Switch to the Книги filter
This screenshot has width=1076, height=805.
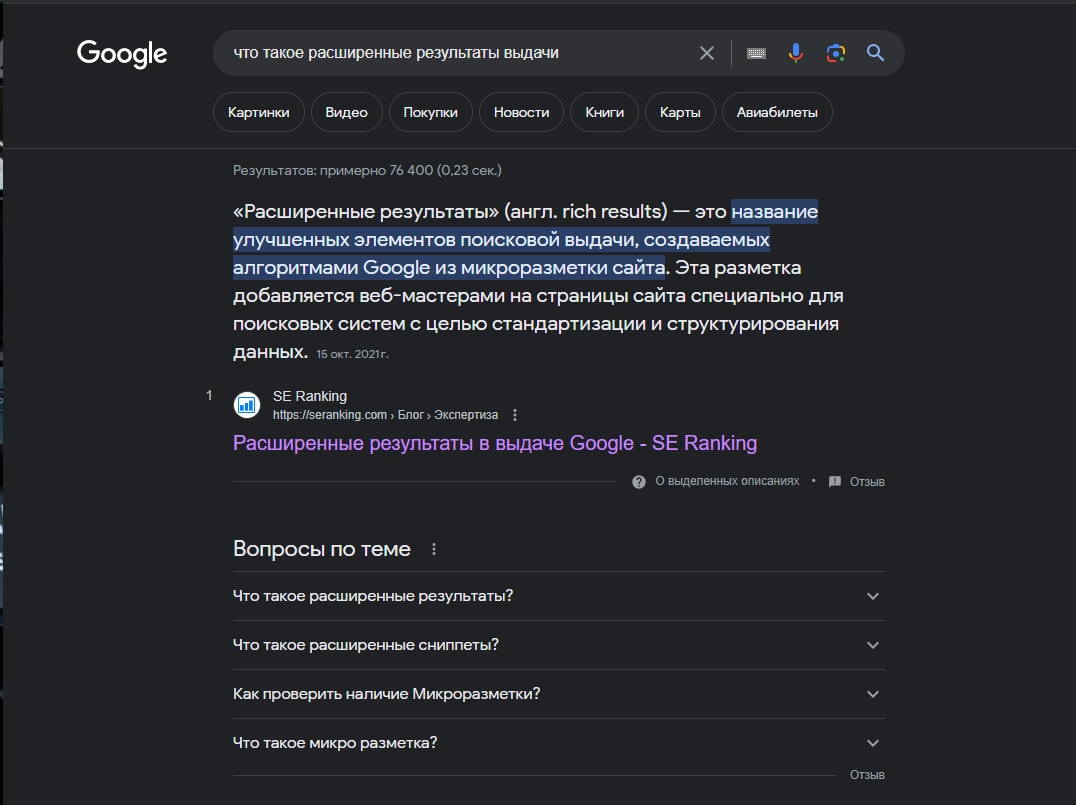[605, 112]
